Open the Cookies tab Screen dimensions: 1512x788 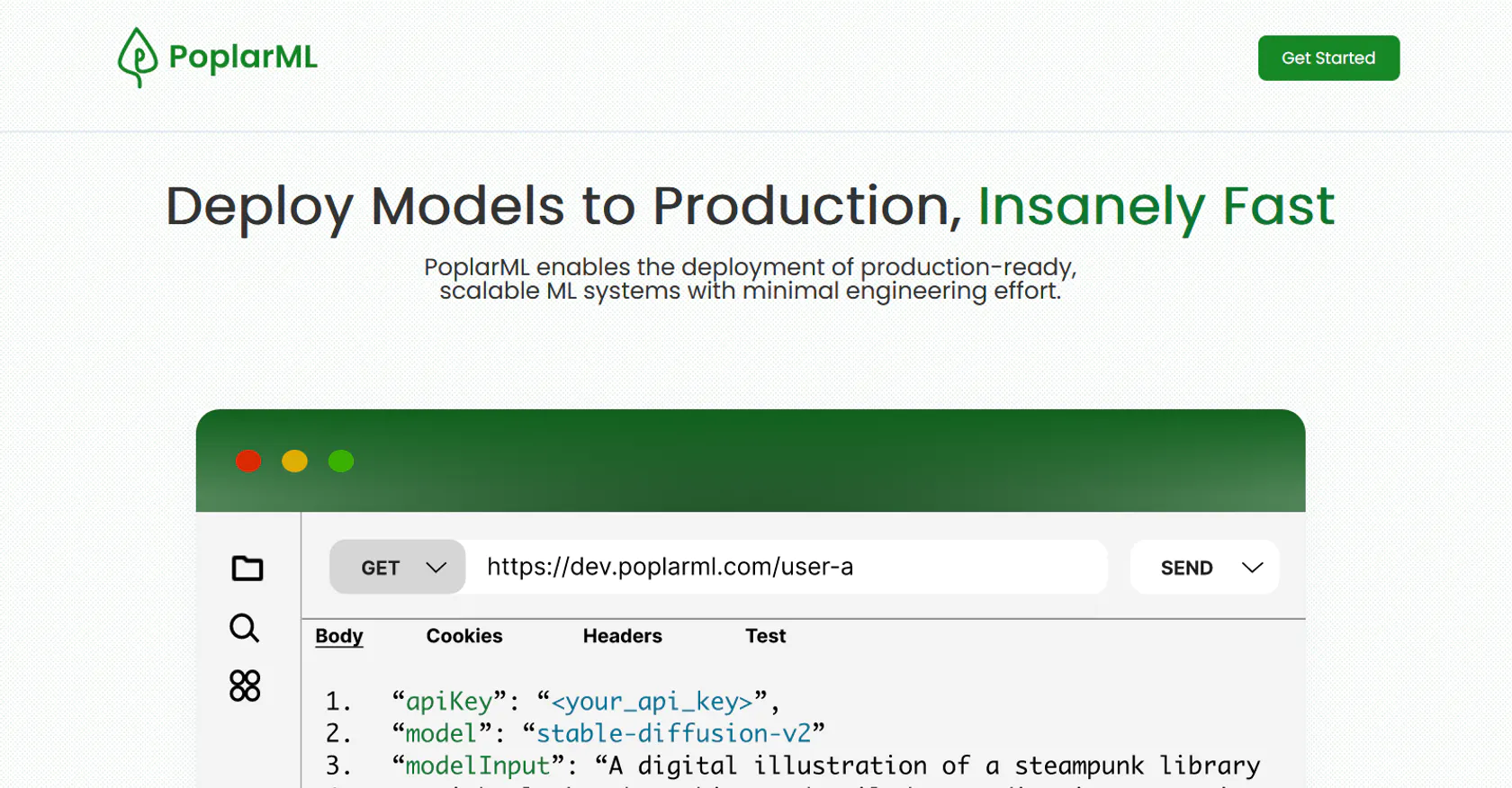(x=464, y=636)
